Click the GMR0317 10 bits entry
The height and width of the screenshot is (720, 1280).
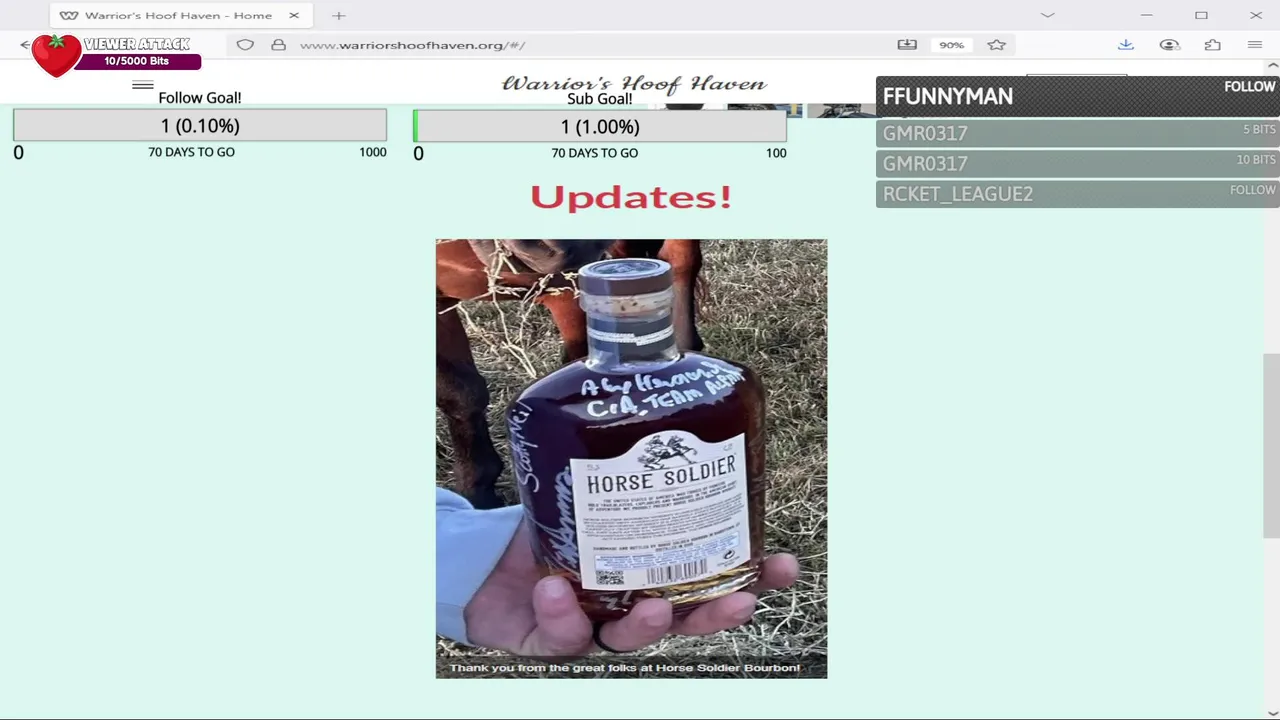pyautogui.click(x=1077, y=163)
